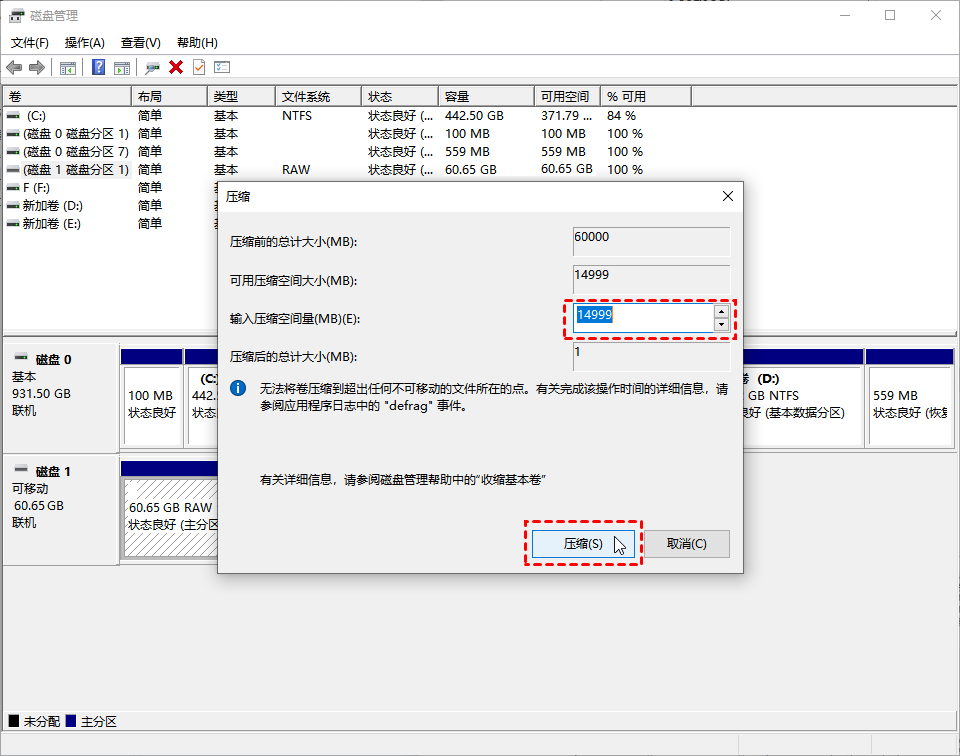Click the blue 主分区 legend swatch
The image size is (960, 756).
coord(71,720)
